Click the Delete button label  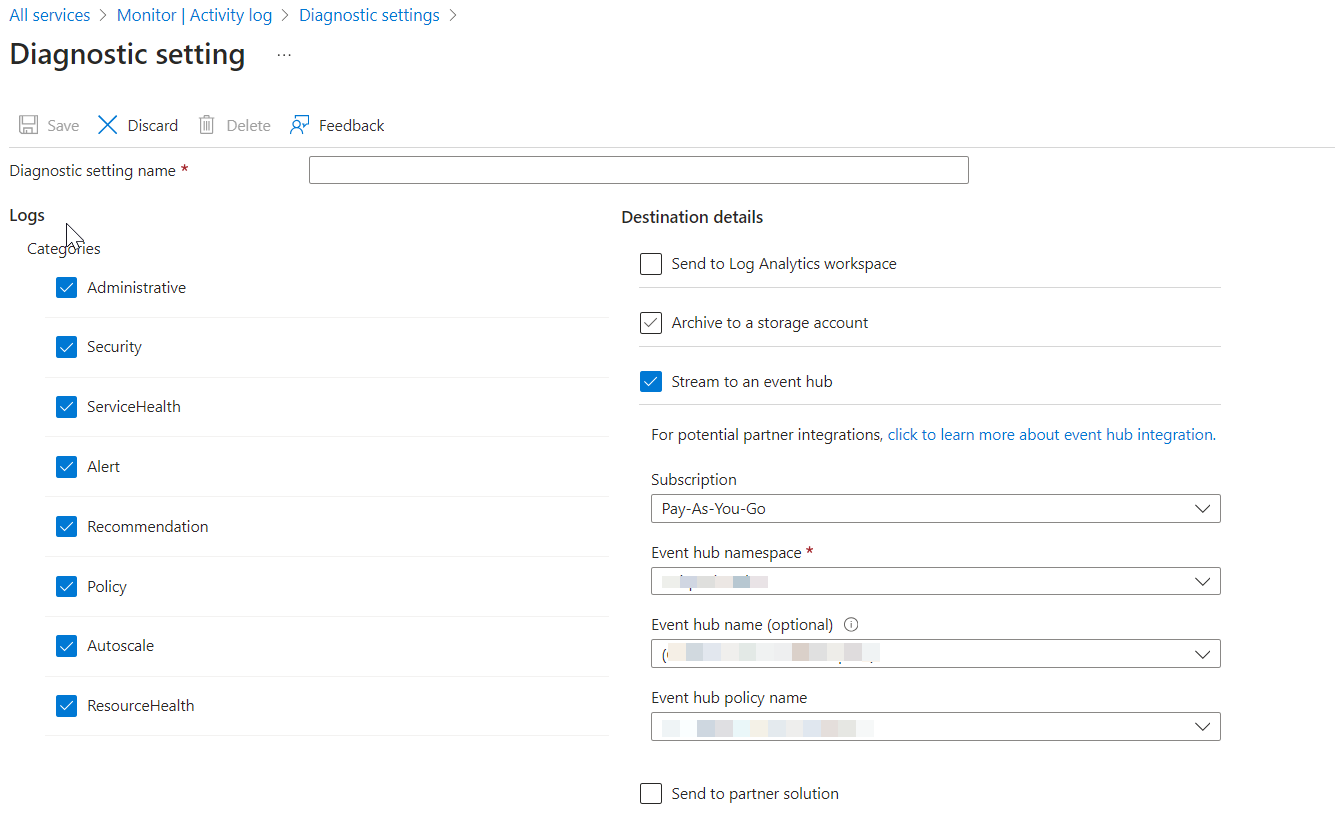coord(248,126)
